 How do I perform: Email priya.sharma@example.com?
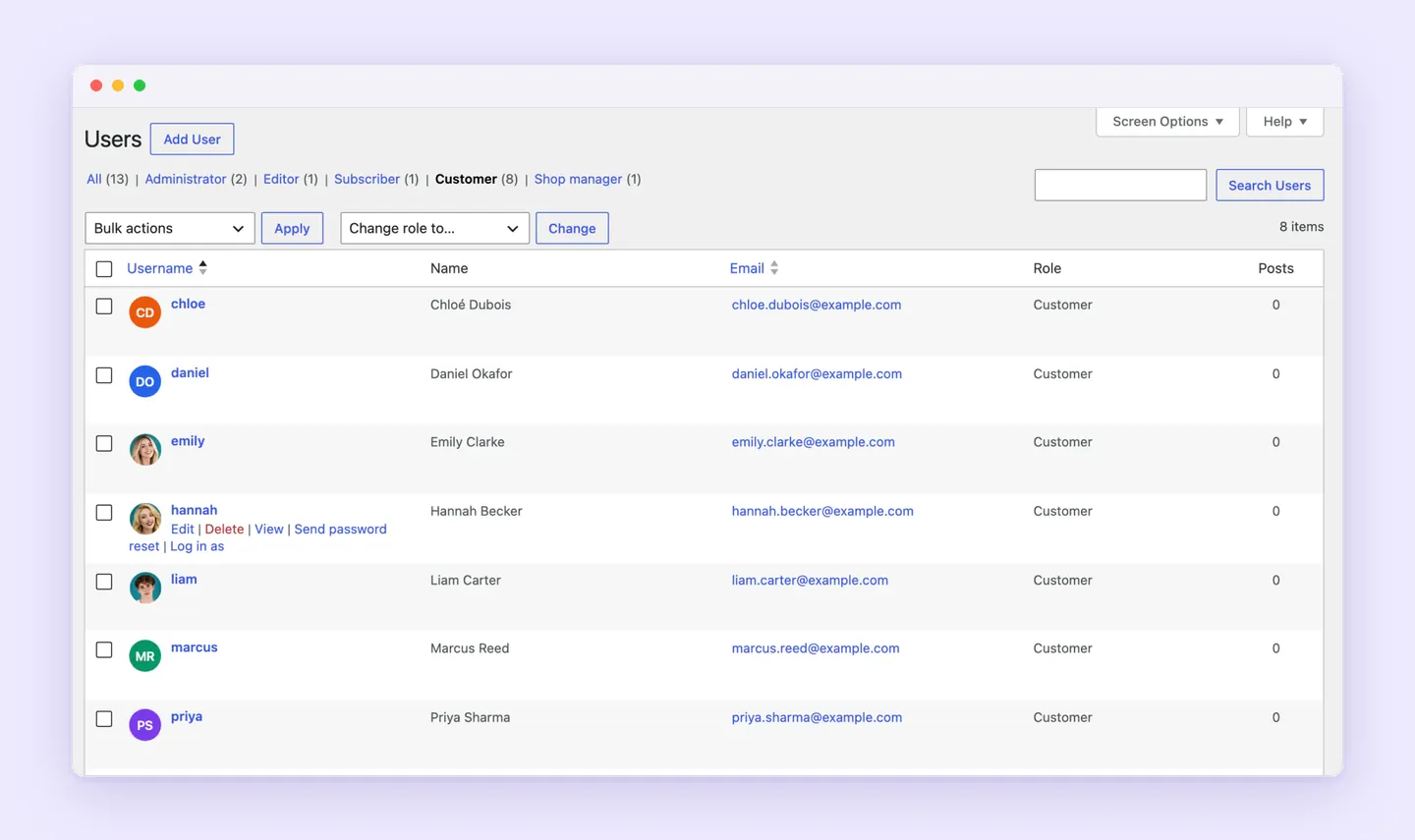[x=817, y=717]
